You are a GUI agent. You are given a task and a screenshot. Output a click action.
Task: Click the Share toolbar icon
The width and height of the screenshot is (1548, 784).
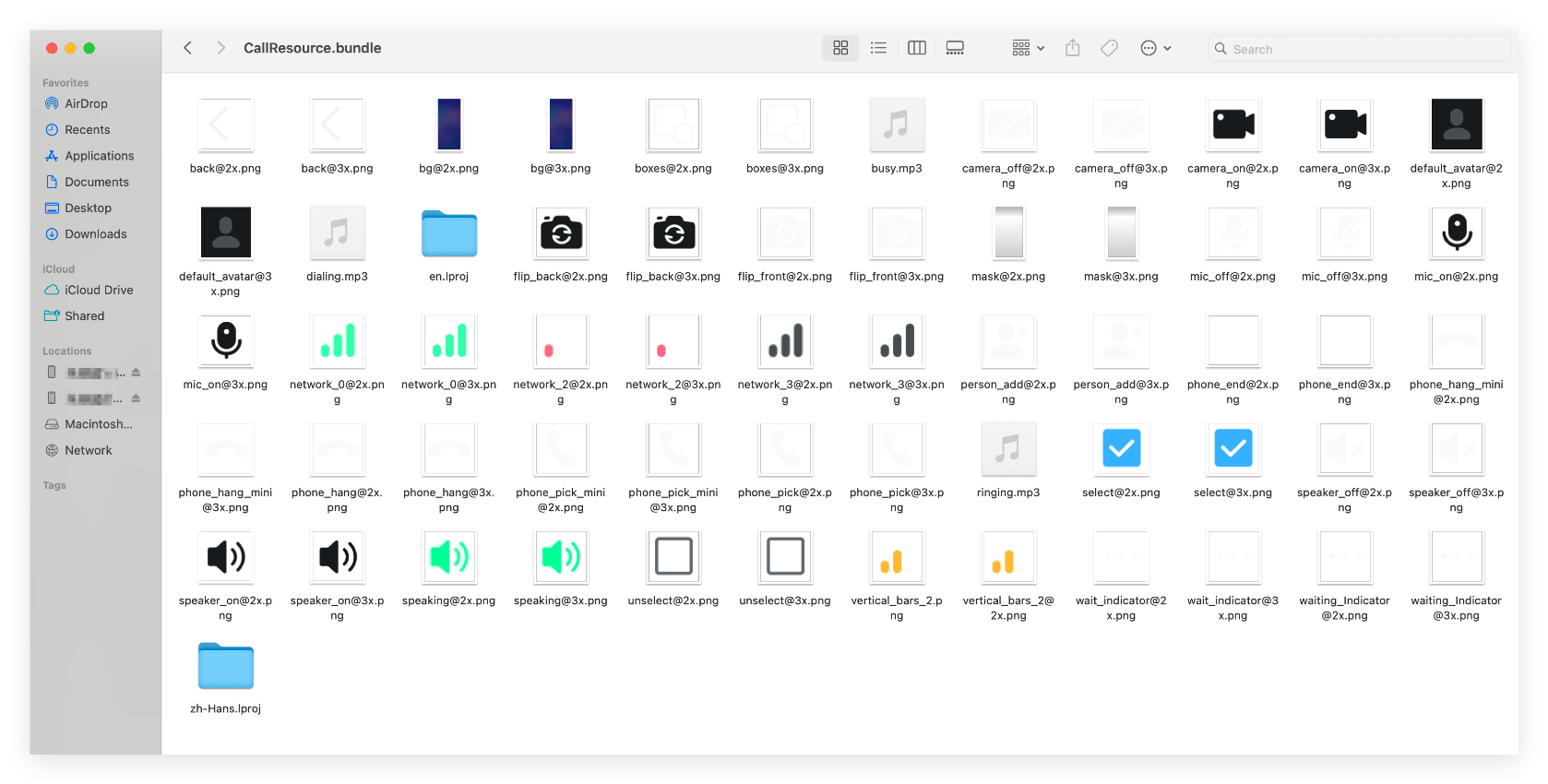(1072, 48)
